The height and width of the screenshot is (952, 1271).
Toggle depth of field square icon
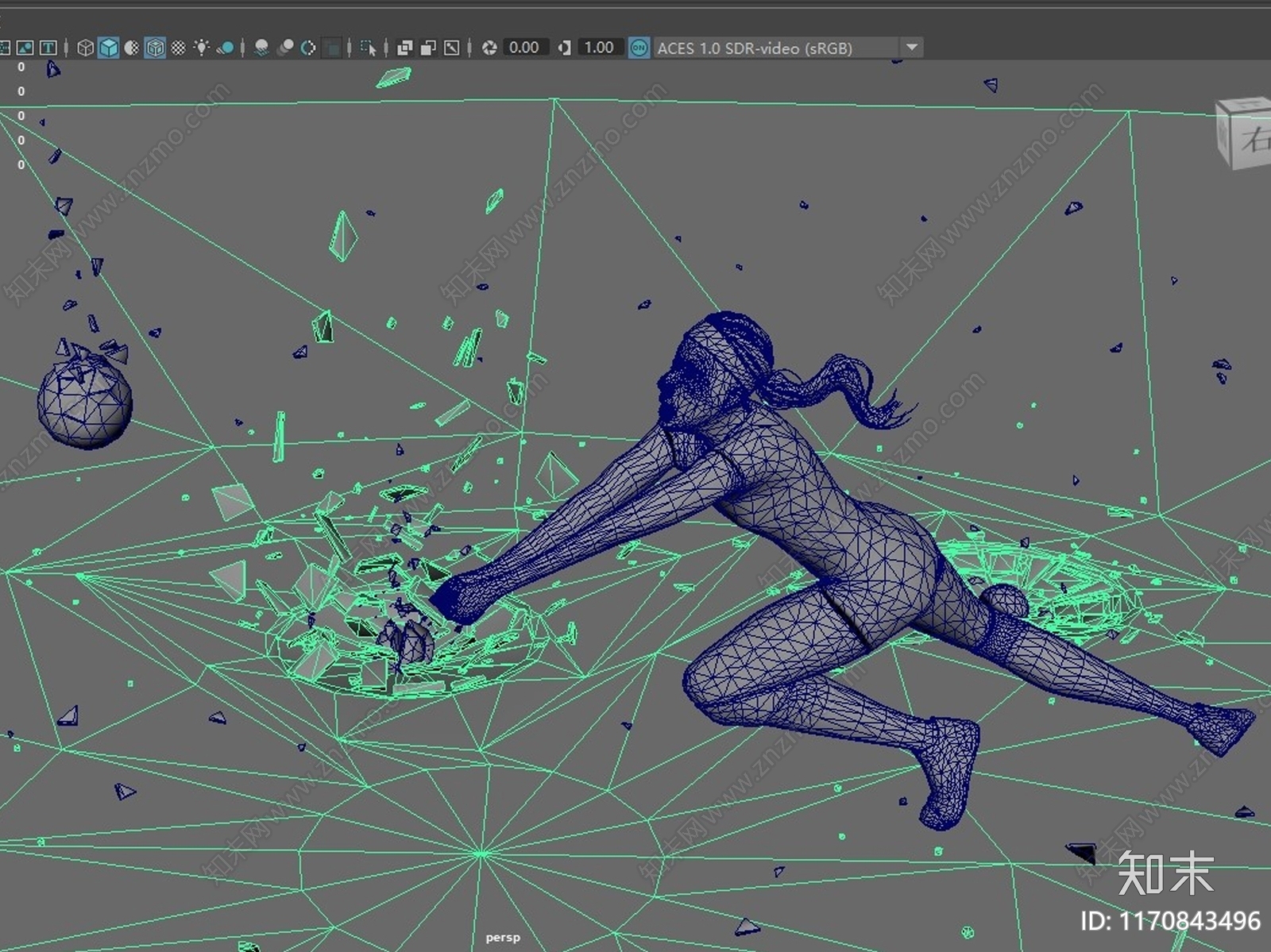(332, 48)
